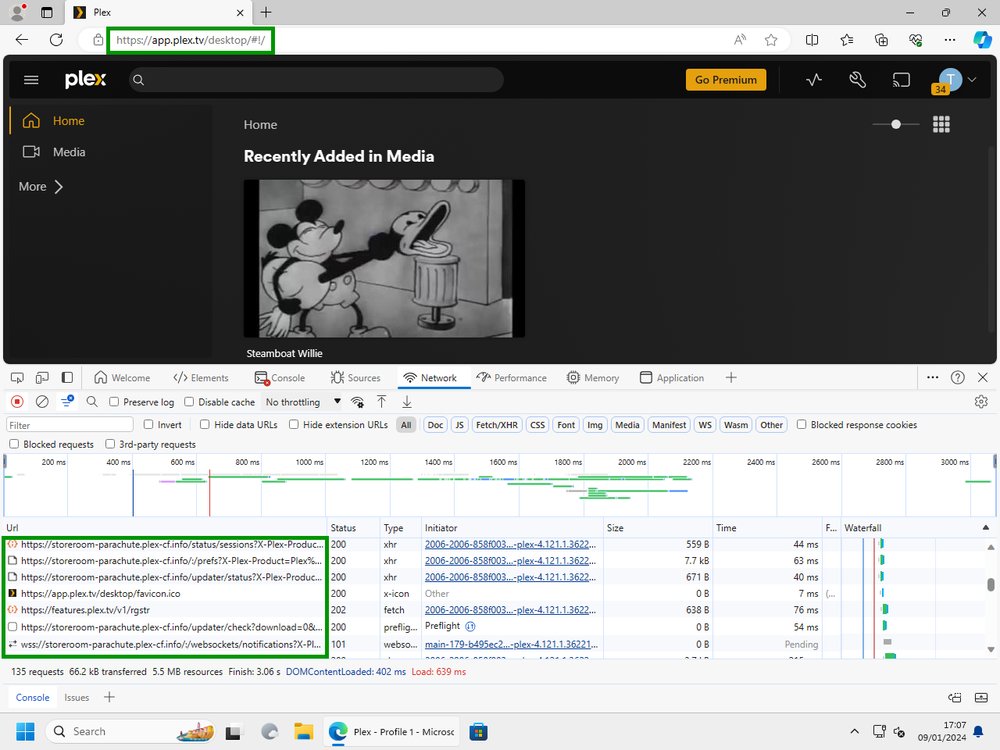Open DevTools help icon
This screenshot has width=1000, height=750.
coord(957,378)
